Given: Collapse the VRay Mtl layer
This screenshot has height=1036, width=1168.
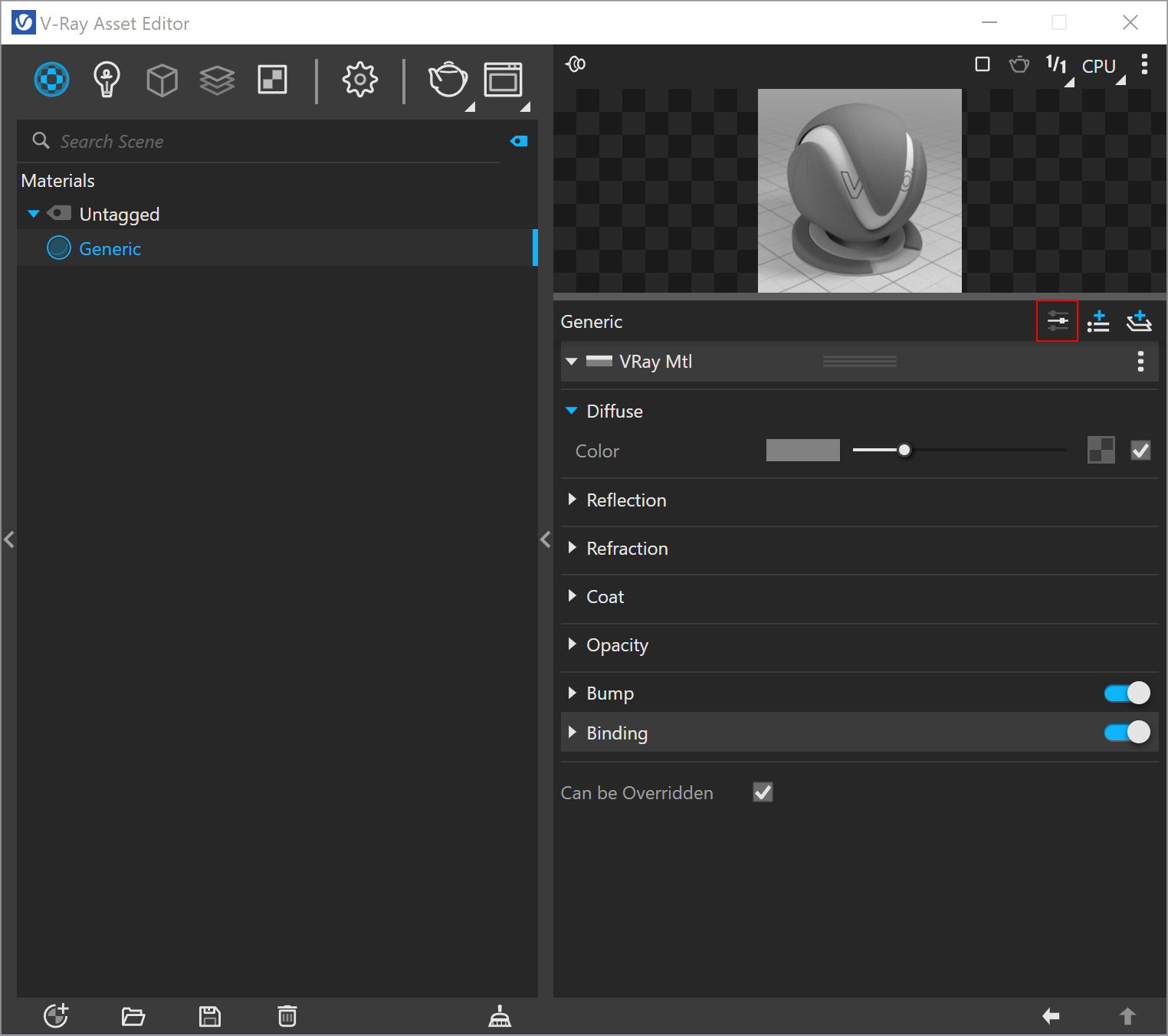Looking at the screenshot, I should (x=572, y=362).
